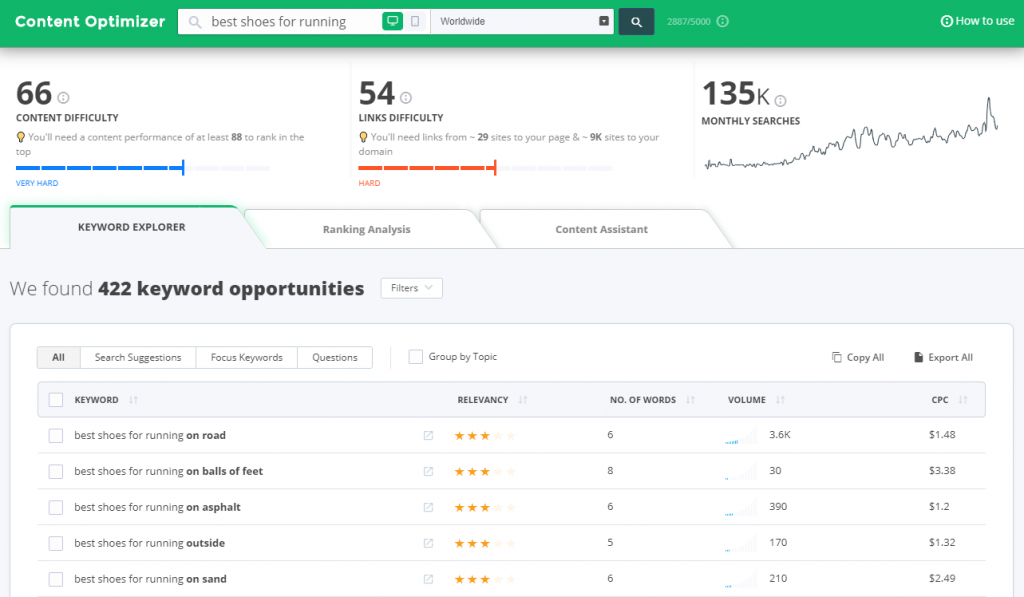The height and width of the screenshot is (597, 1024).
Task: Check the 'on asphalt' keyword row
Action: pyautogui.click(x=56, y=508)
